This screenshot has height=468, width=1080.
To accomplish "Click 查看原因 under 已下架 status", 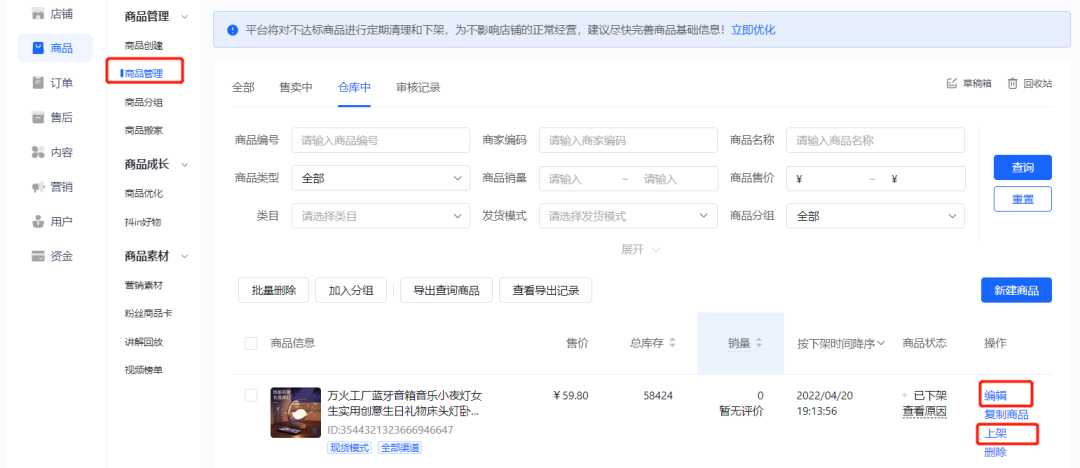I will pyautogui.click(x=925, y=412).
